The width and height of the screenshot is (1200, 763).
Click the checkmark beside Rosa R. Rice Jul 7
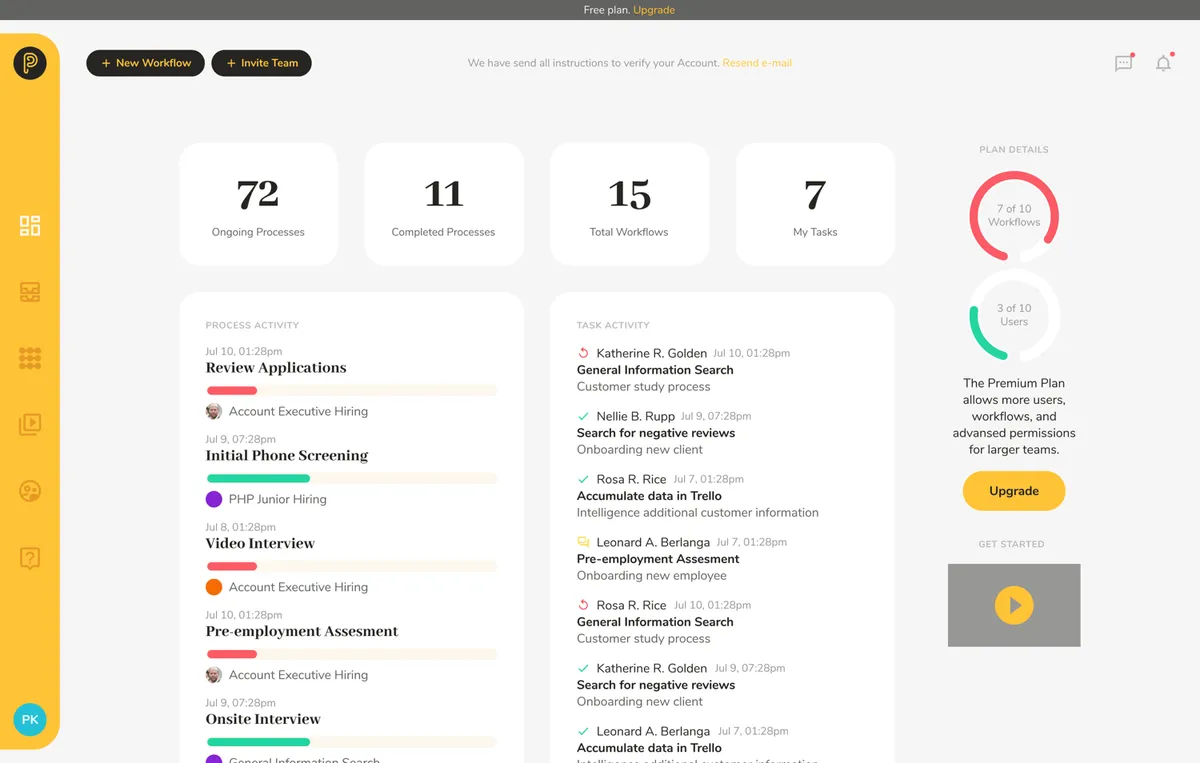[x=584, y=479]
